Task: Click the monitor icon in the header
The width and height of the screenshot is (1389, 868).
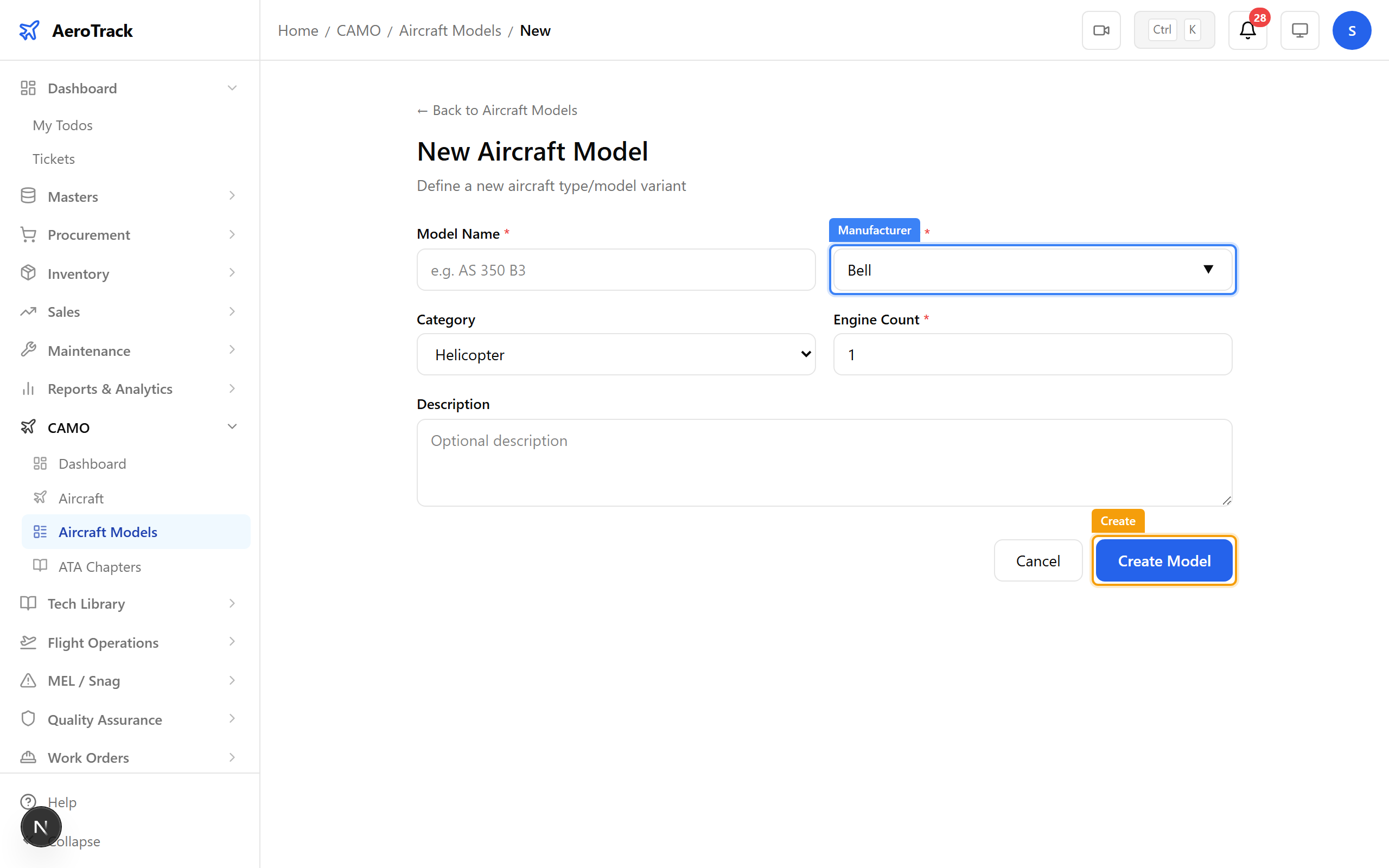Action: tap(1299, 30)
